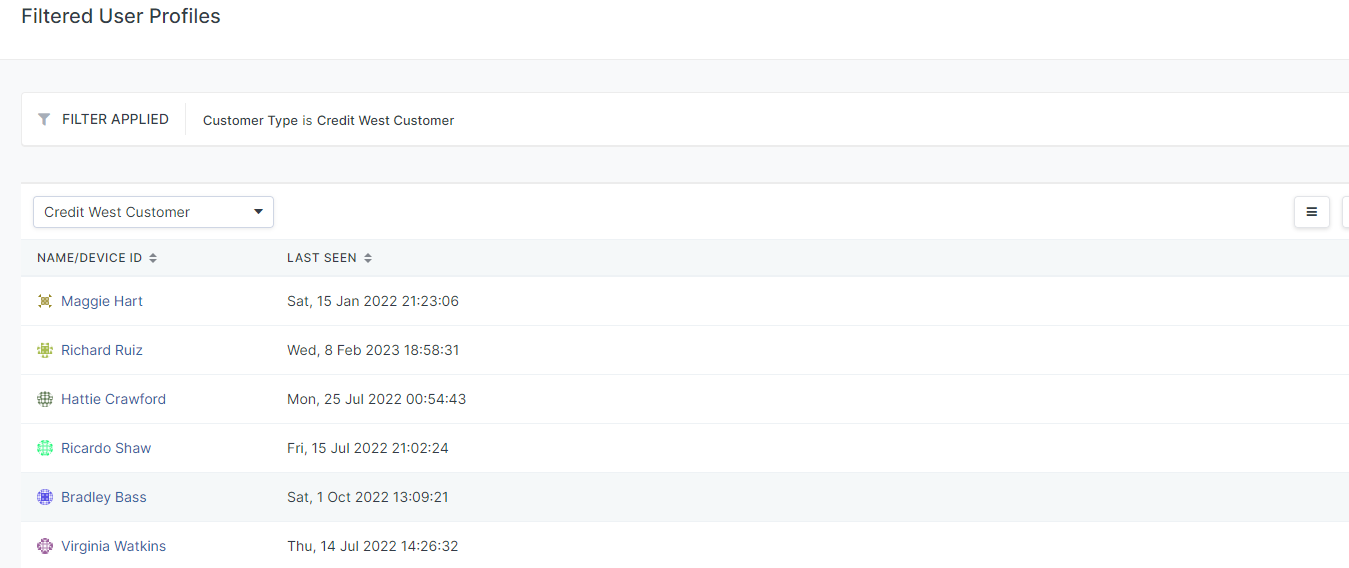The image size is (1349, 568).
Task: Click Hattie Crawford's avatar icon
Action: (45, 399)
